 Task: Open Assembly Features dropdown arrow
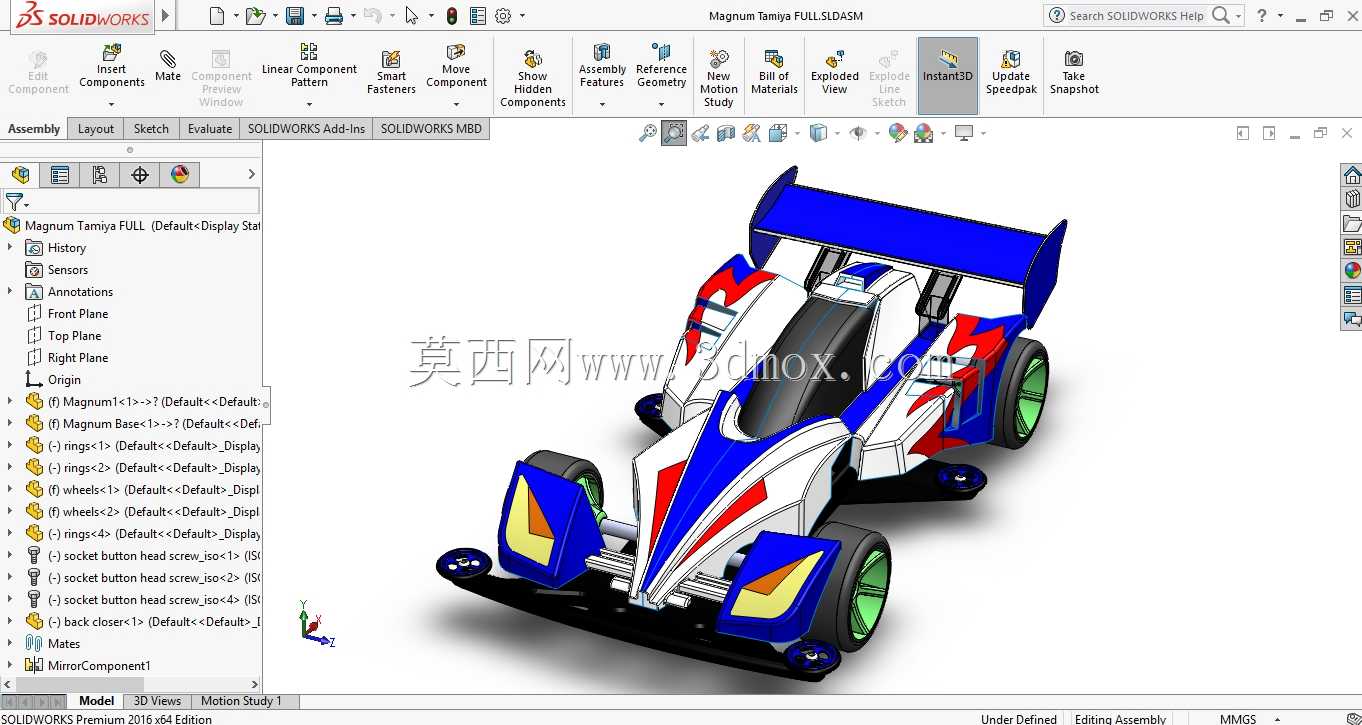tap(602, 104)
